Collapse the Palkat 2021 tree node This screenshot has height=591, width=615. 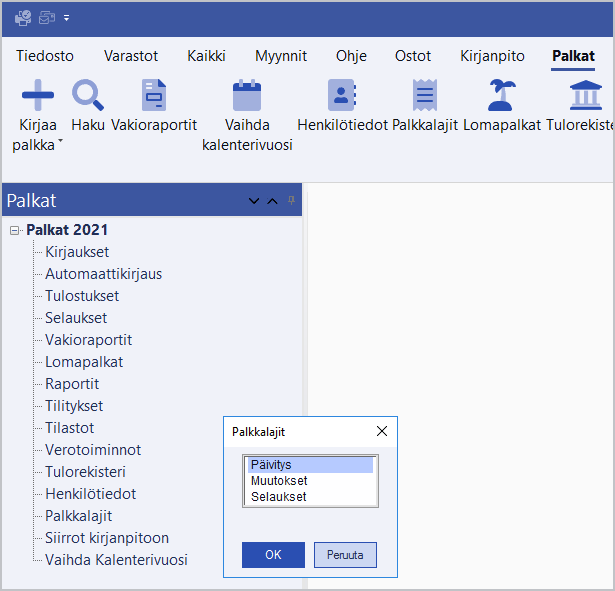coord(14,230)
